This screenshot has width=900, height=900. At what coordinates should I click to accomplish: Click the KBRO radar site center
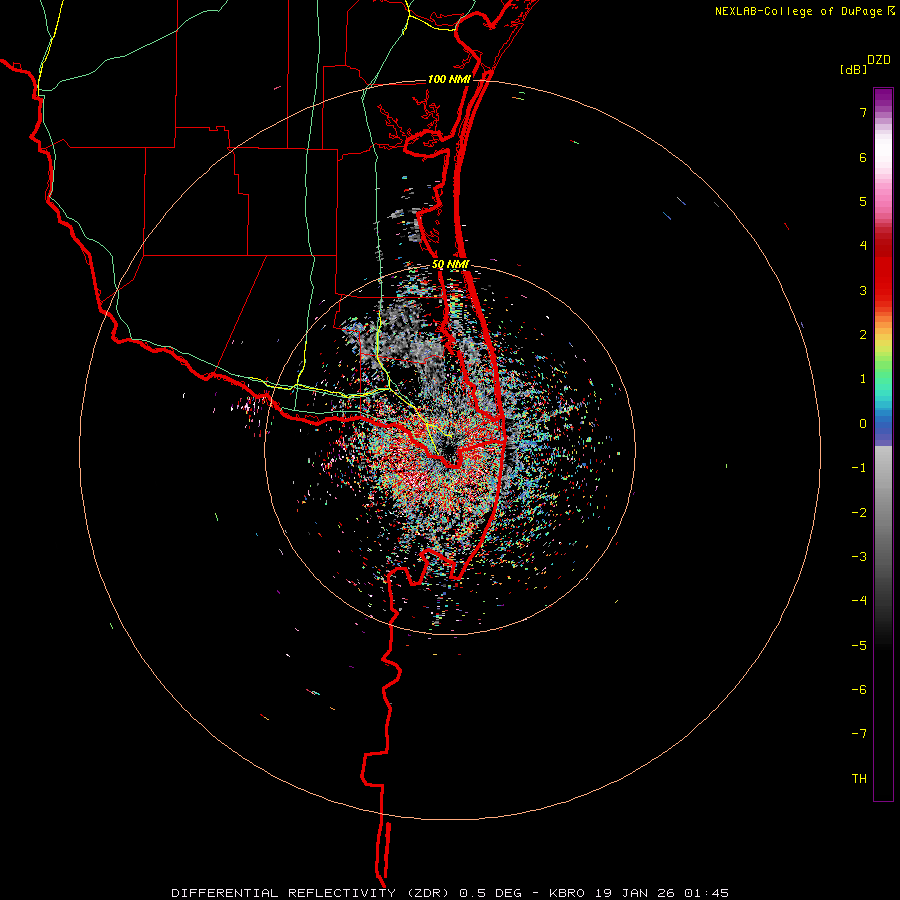(449, 451)
